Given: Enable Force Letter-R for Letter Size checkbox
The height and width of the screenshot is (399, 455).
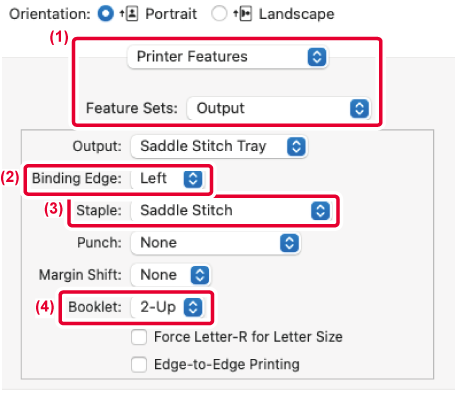Looking at the screenshot, I should (x=139, y=337).
